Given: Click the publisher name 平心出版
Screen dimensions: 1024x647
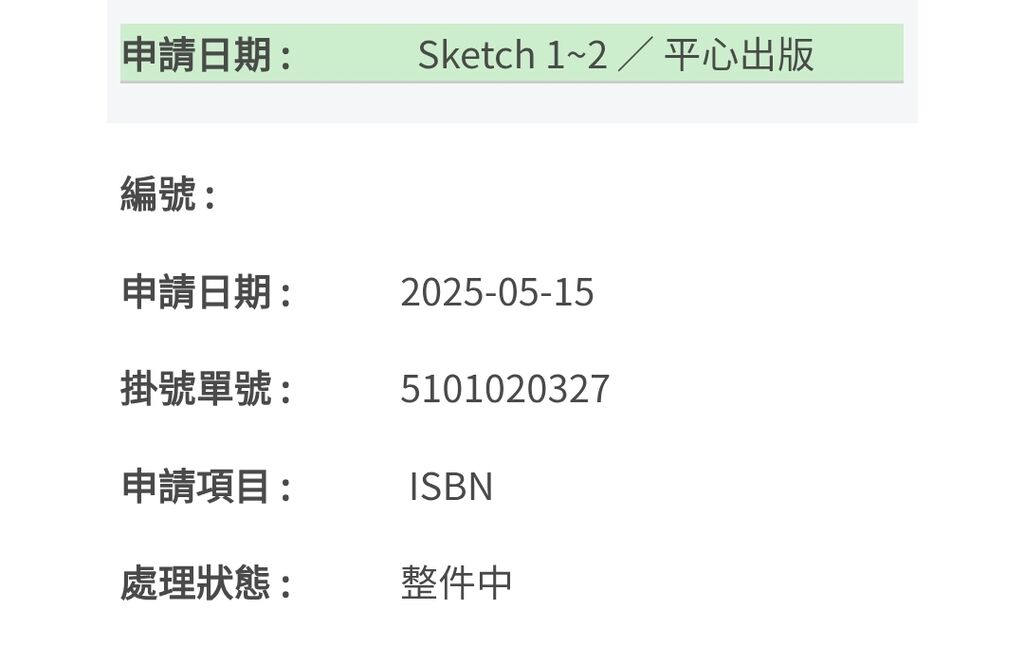Looking at the screenshot, I should pos(739,54).
